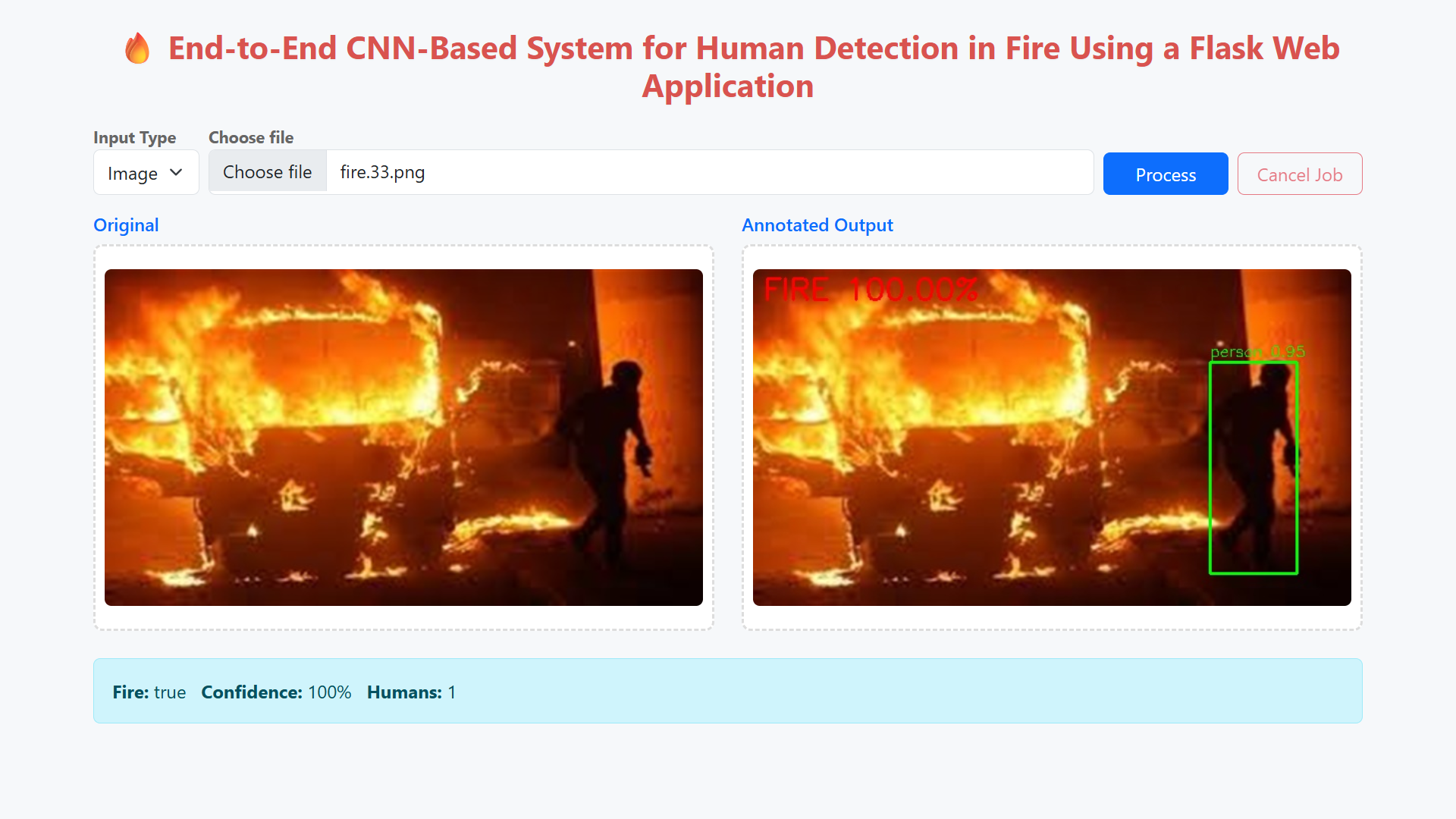The height and width of the screenshot is (819, 1456).
Task: Click the Annotated Output heading
Action: pyautogui.click(x=817, y=225)
